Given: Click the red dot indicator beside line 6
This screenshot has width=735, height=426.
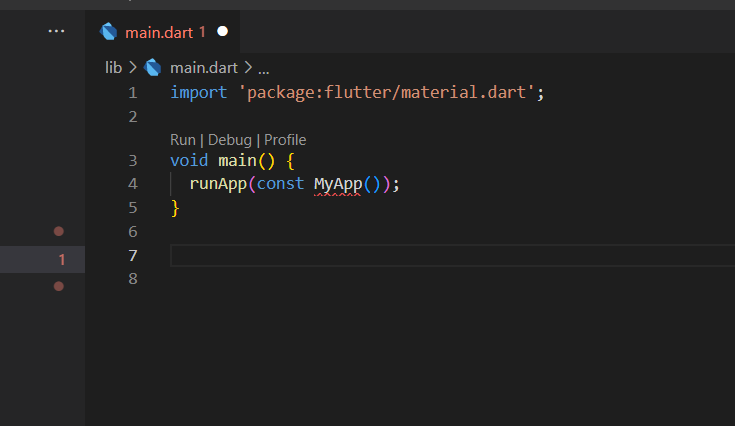Looking at the screenshot, I should (59, 231).
